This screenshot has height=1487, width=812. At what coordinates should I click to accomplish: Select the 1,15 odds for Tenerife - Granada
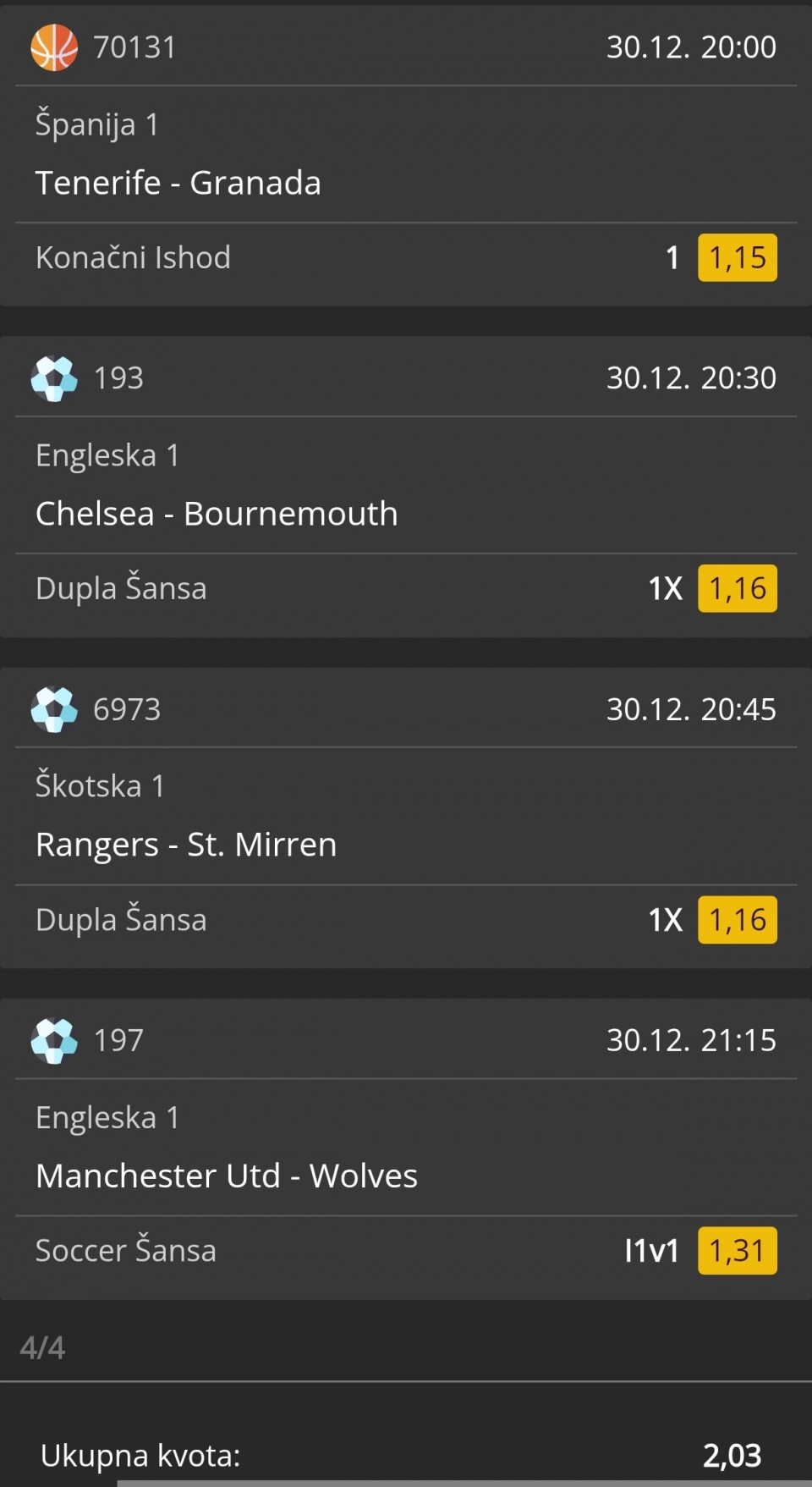(737, 257)
